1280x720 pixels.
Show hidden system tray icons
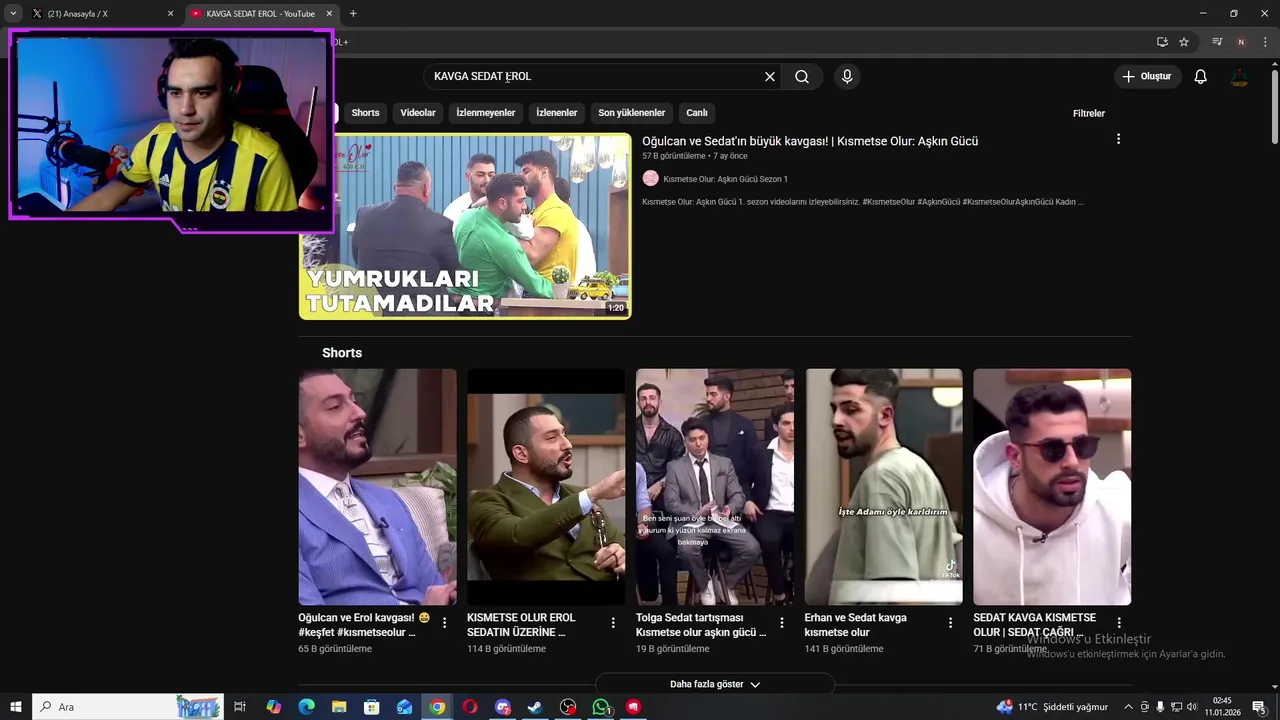point(1129,707)
